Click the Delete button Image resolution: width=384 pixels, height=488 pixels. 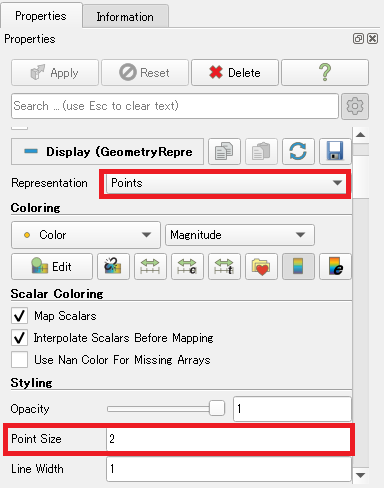(x=235, y=72)
